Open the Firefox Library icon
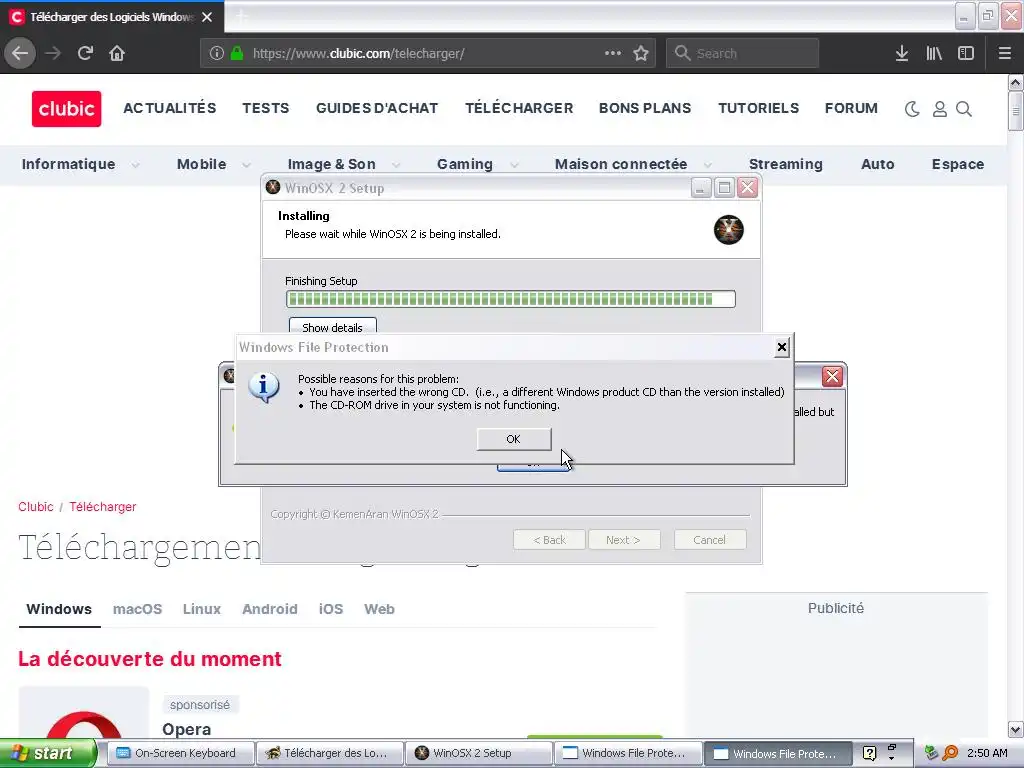1024x768 pixels. click(x=934, y=53)
